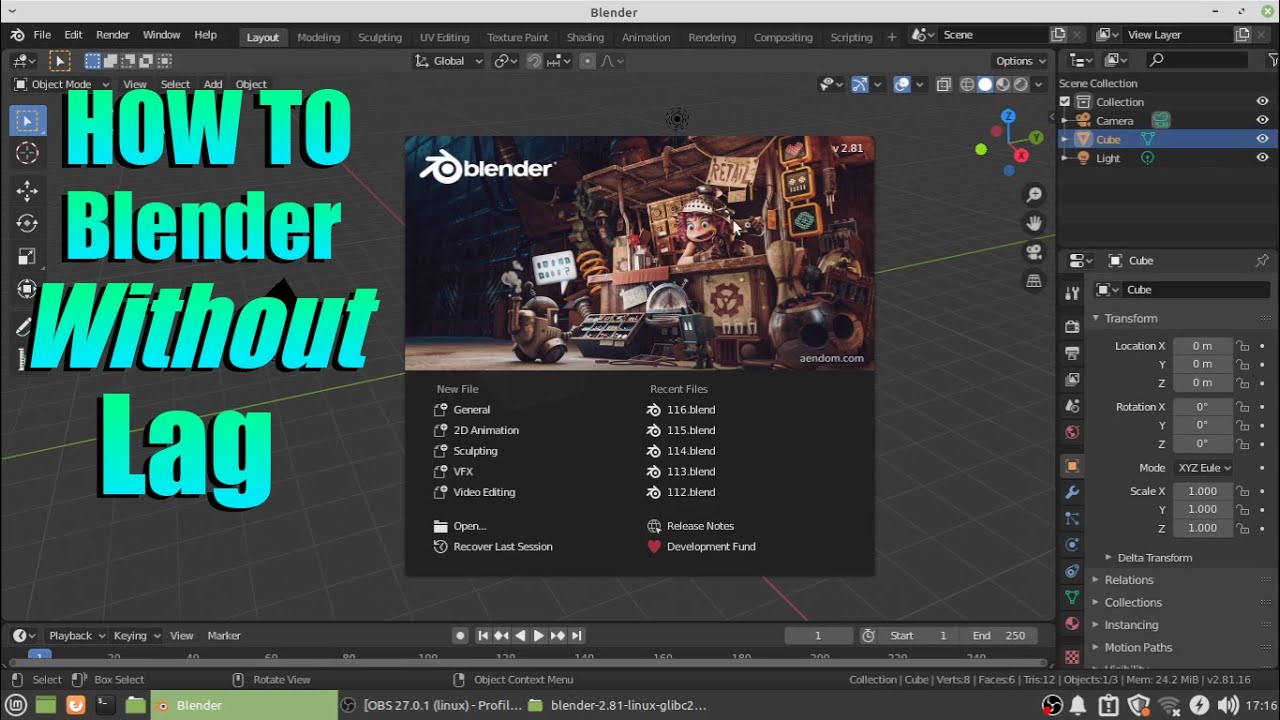Screen dimensions: 1280x720
Task: Open Global transform orientation dropdown
Action: tap(449, 61)
